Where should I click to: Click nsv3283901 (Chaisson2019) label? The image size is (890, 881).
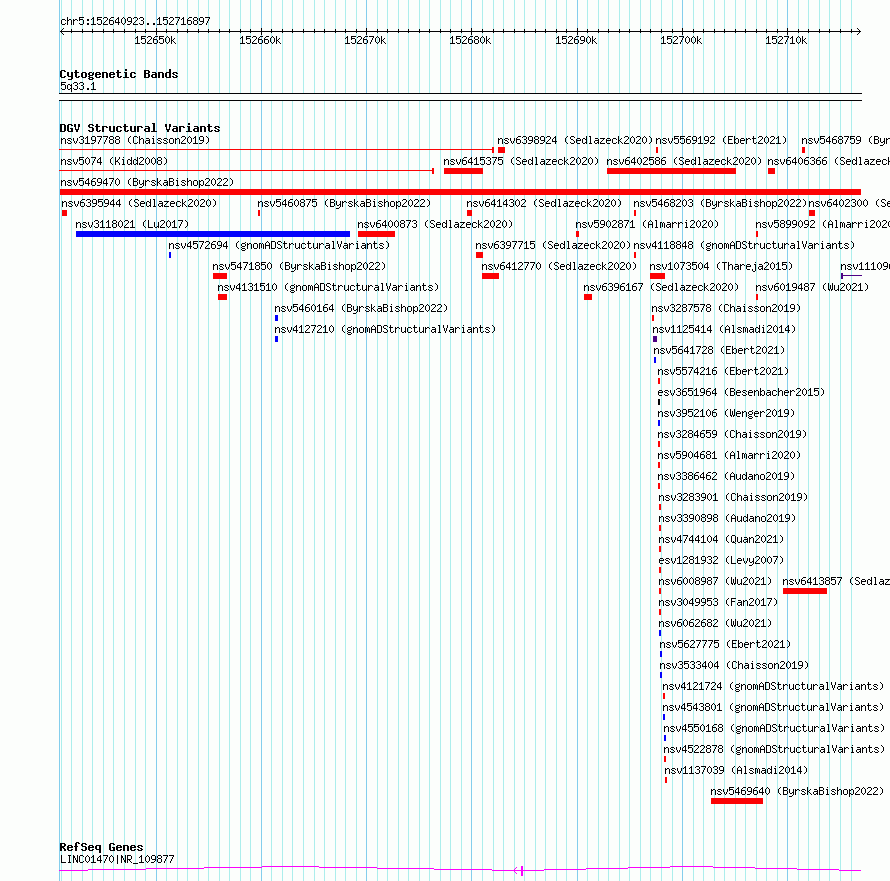[x=733, y=497]
